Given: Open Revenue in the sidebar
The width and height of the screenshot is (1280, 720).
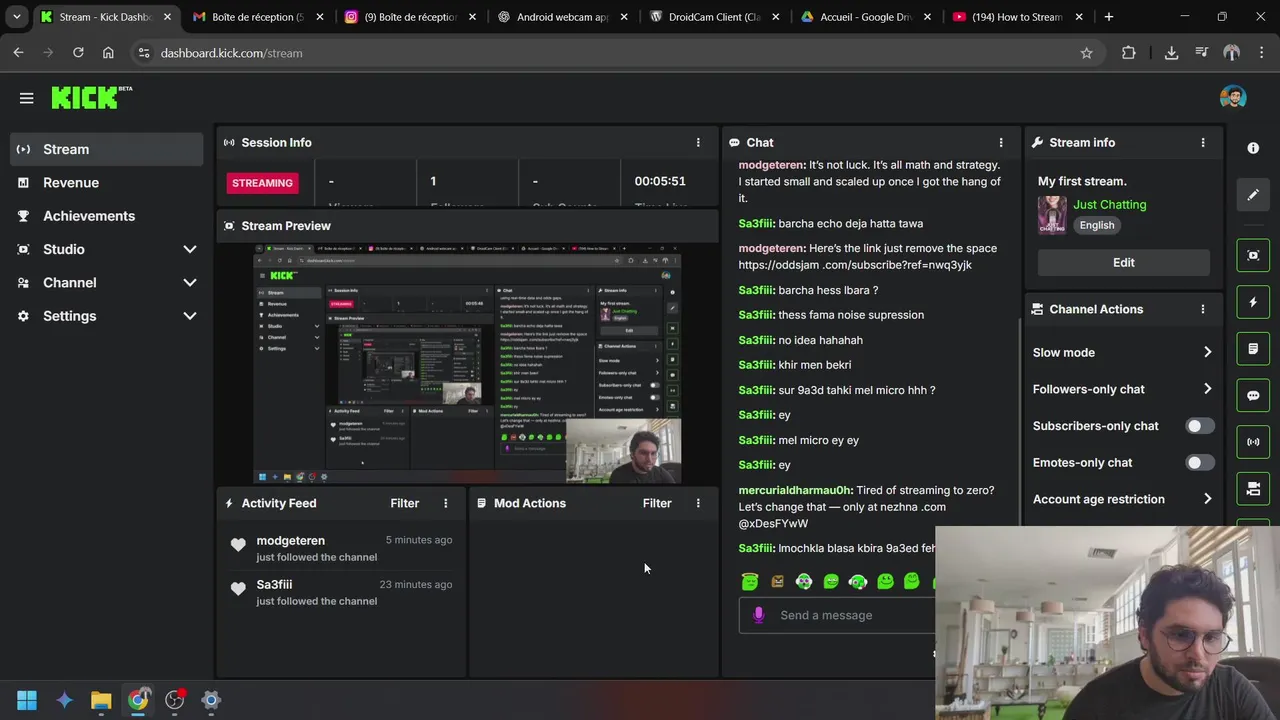Looking at the screenshot, I should 106,183.
